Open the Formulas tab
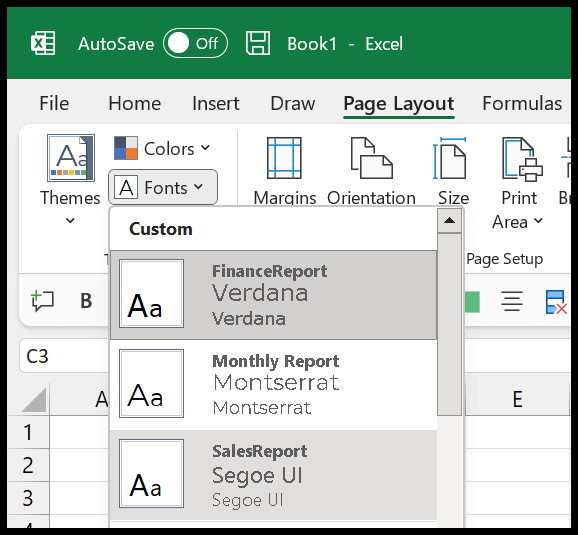 [522, 103]
